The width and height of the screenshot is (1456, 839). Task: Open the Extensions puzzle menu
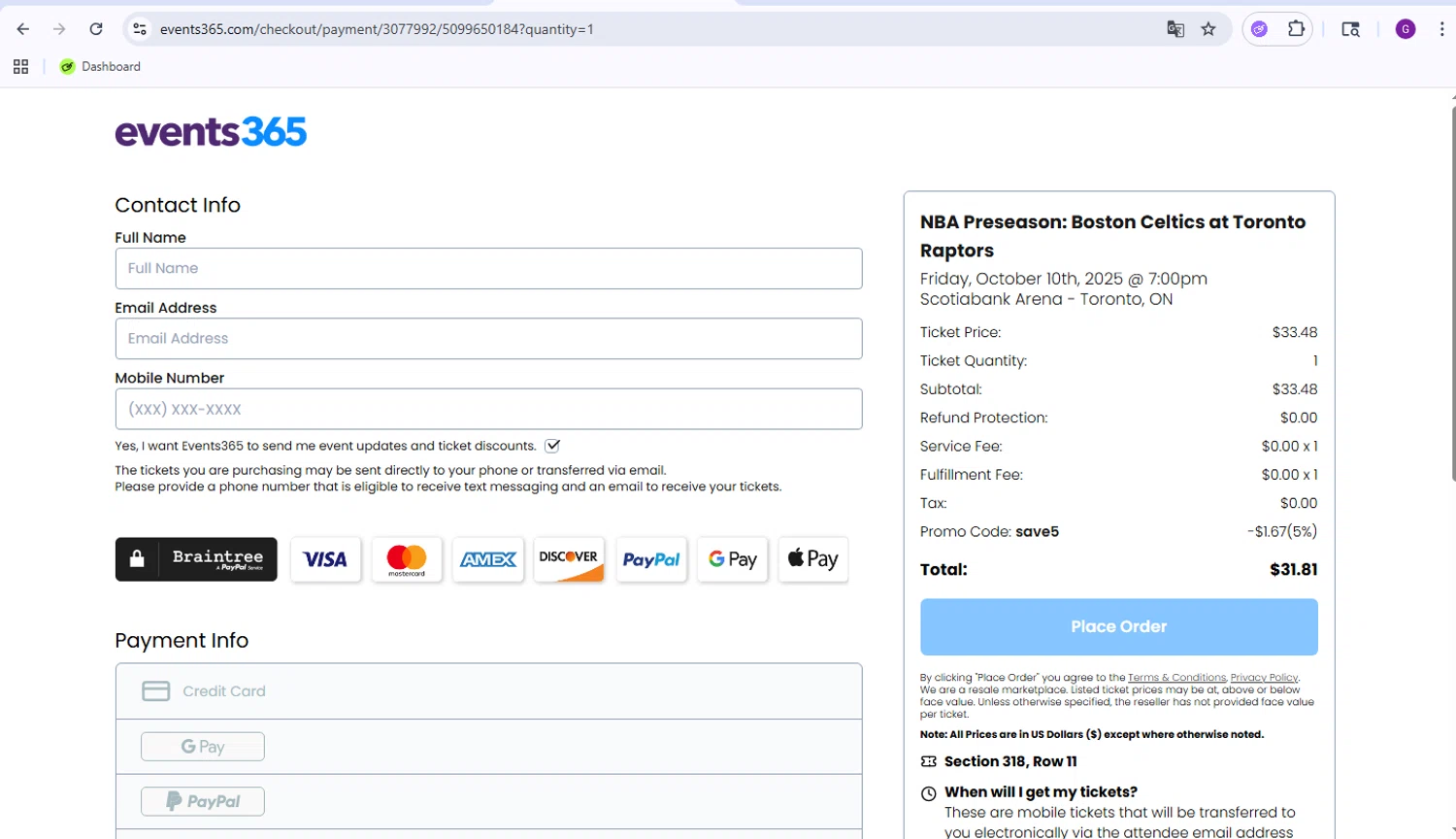(x=1296, y=29)
